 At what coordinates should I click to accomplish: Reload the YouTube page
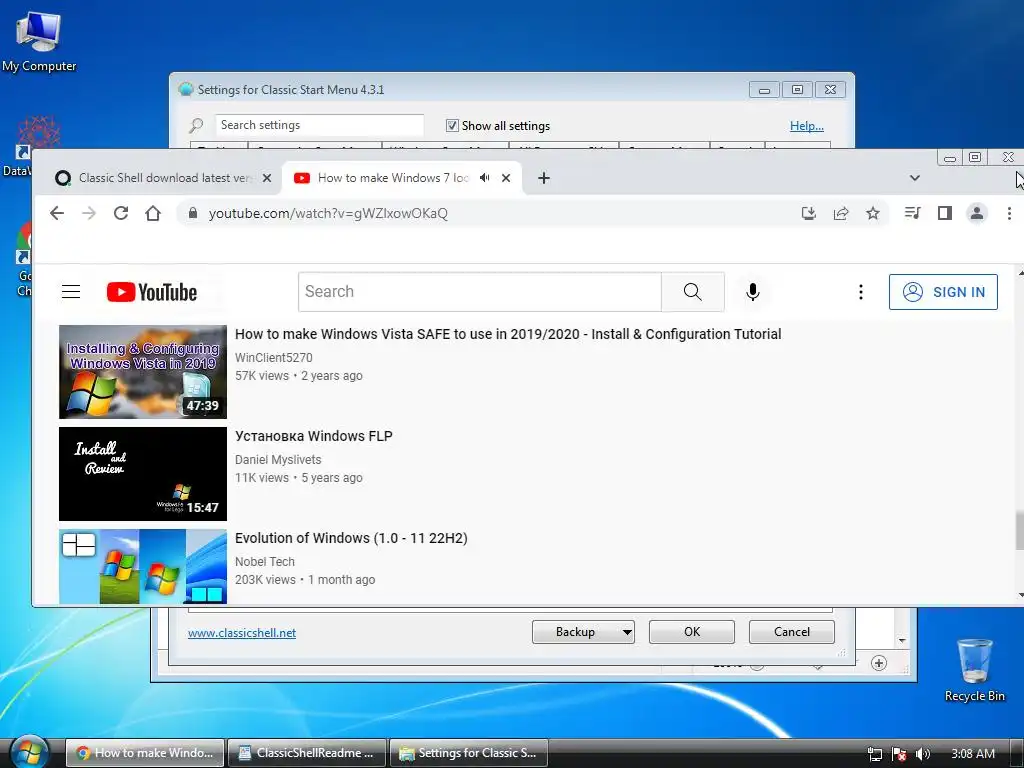[x=121, y=213]
